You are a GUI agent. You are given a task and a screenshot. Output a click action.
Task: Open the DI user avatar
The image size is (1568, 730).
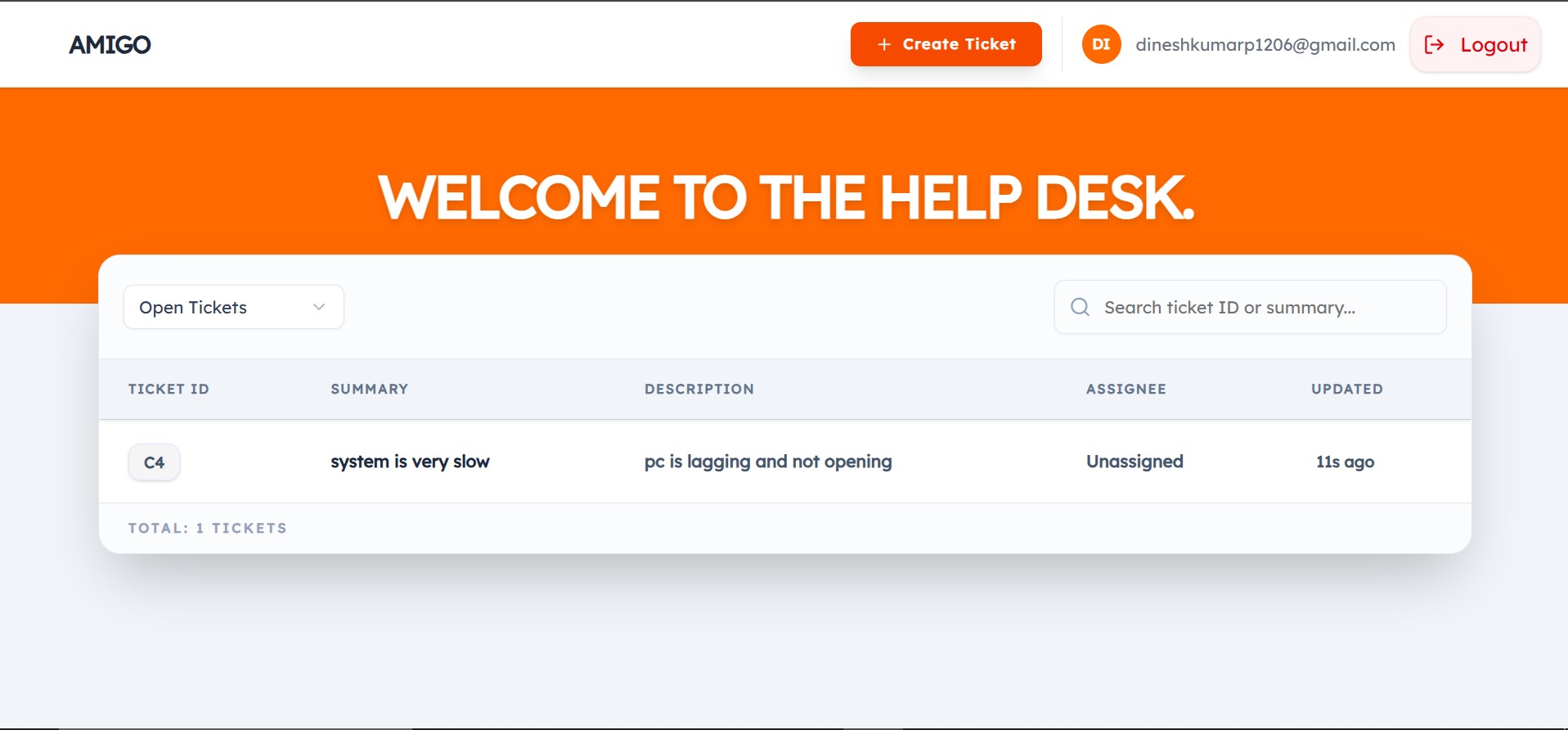(x=1101, y=44)
